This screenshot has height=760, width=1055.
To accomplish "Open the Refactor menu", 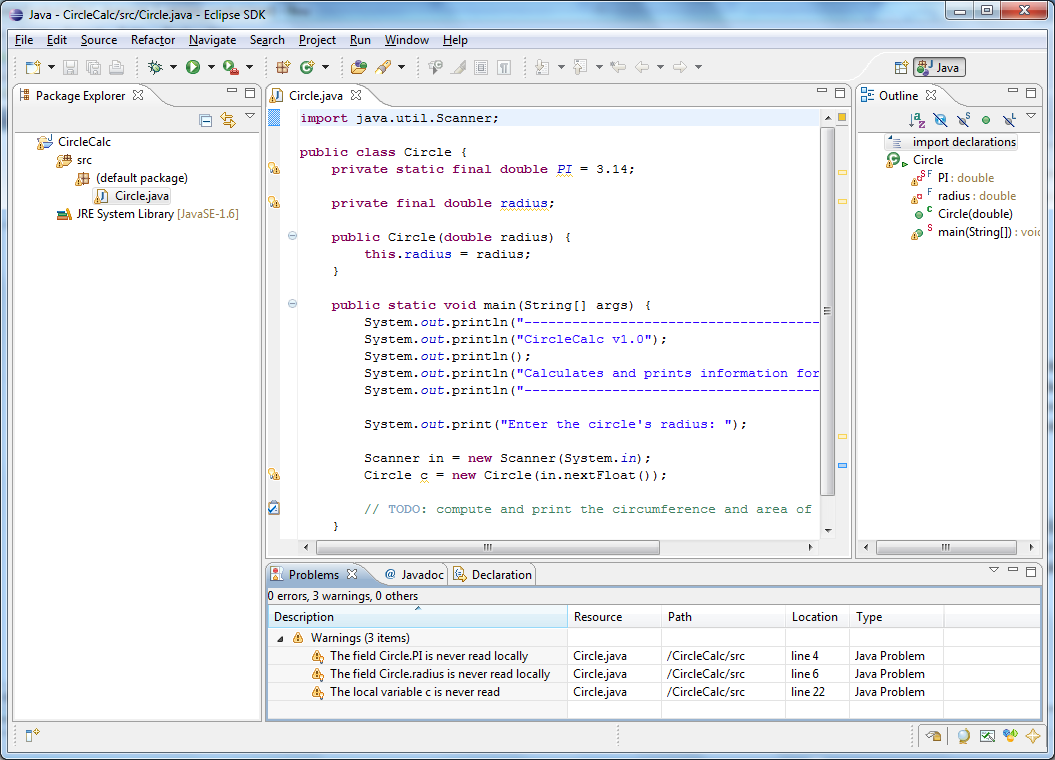I will coord(153,40).
